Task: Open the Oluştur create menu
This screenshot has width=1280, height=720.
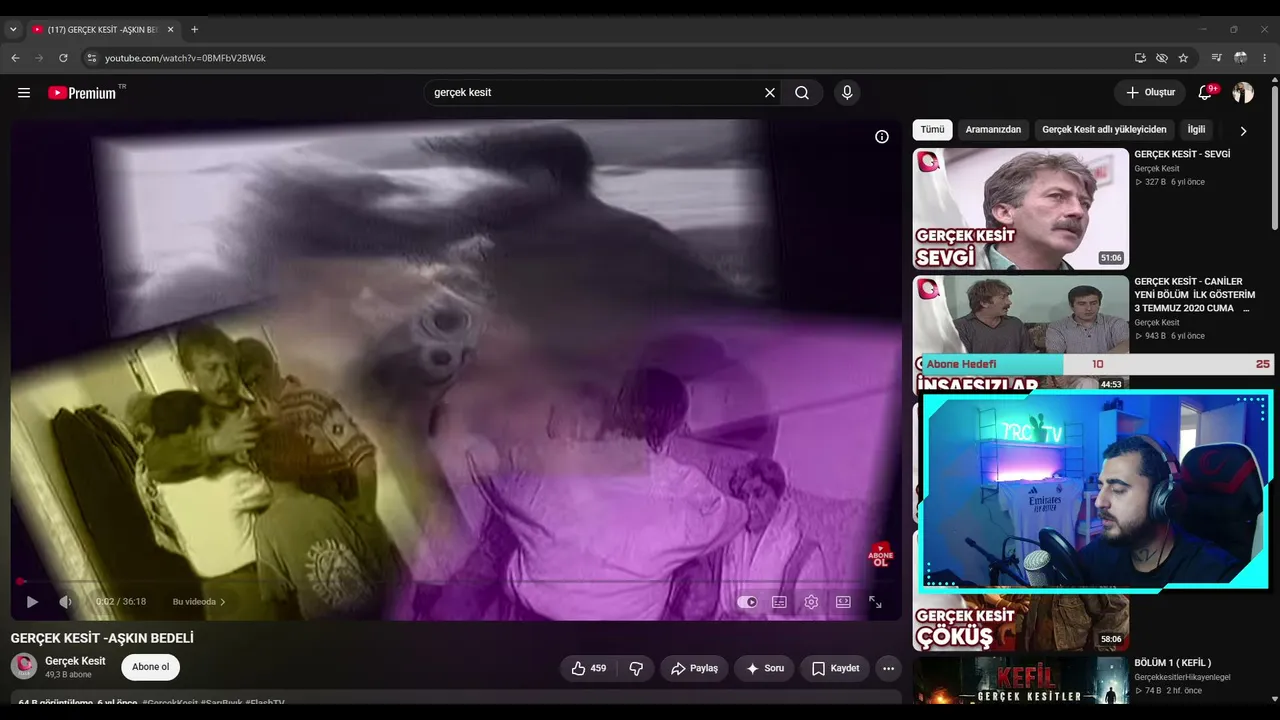Action: point(1150,93)
